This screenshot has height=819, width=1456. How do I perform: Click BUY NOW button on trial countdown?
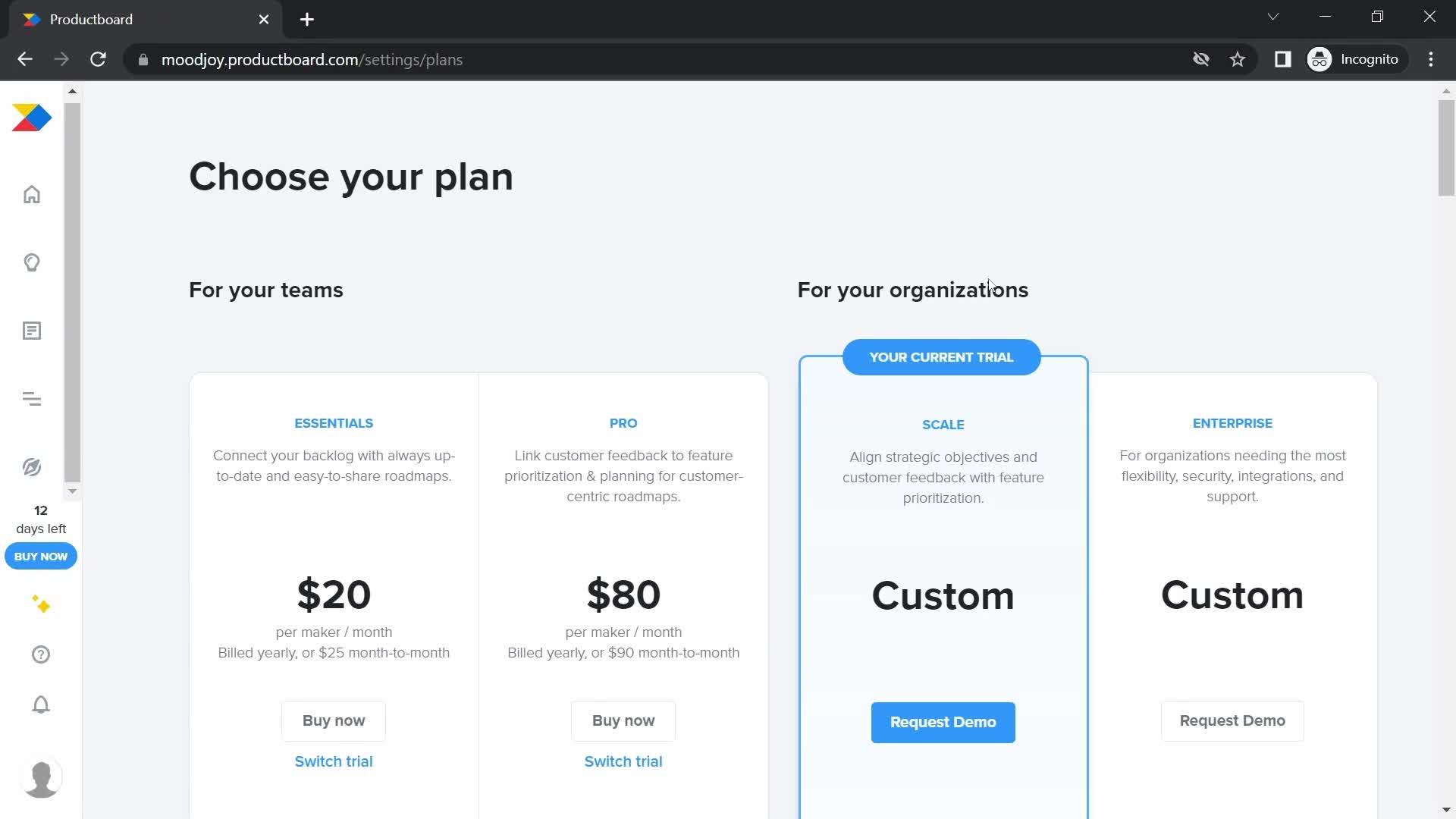point(40,556)
